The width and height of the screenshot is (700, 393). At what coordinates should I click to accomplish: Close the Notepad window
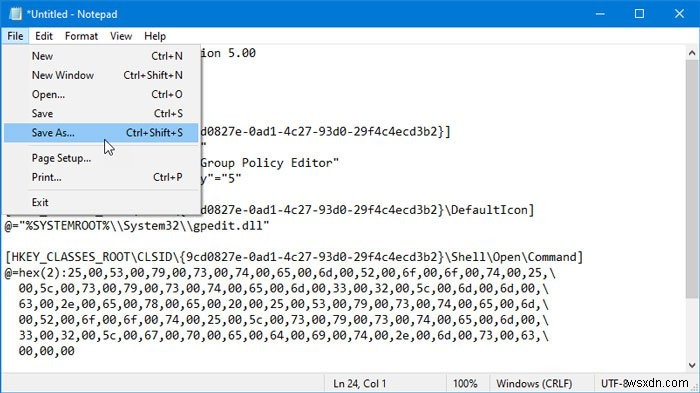click(x=679, y=14)
